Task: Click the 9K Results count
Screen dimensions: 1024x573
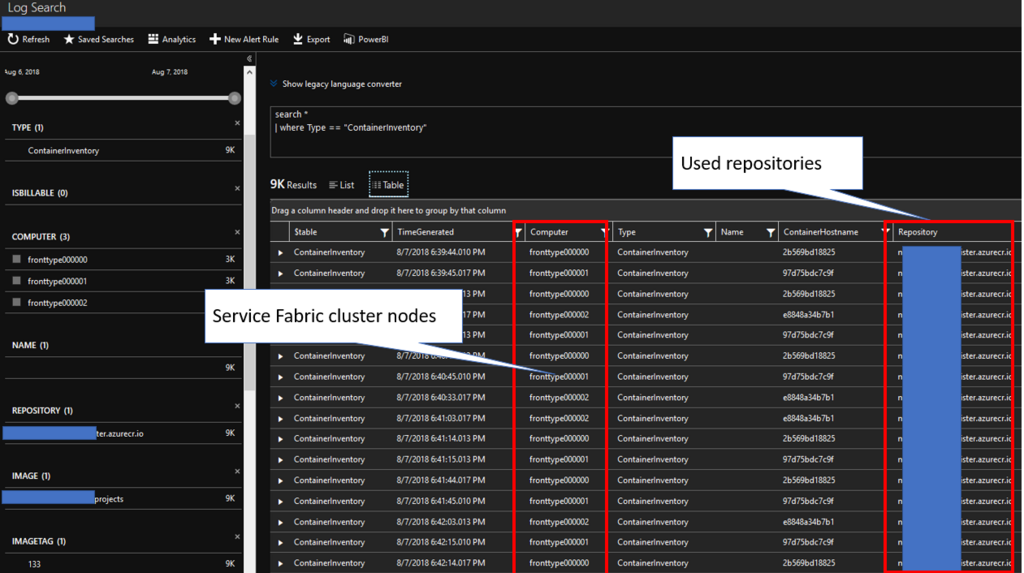Action: pos(293,185)
